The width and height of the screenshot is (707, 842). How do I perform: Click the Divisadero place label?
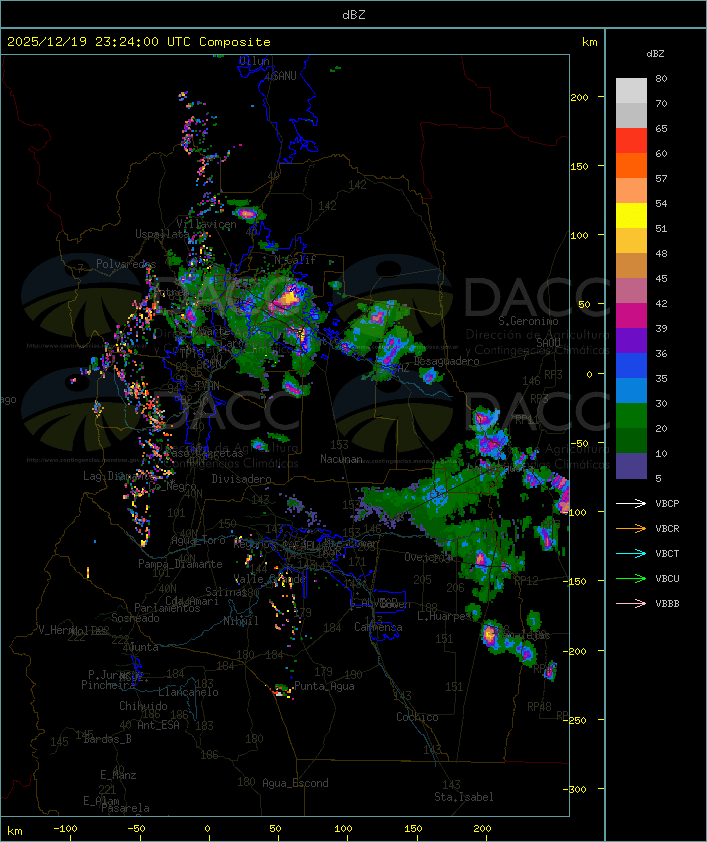(242, 478)
